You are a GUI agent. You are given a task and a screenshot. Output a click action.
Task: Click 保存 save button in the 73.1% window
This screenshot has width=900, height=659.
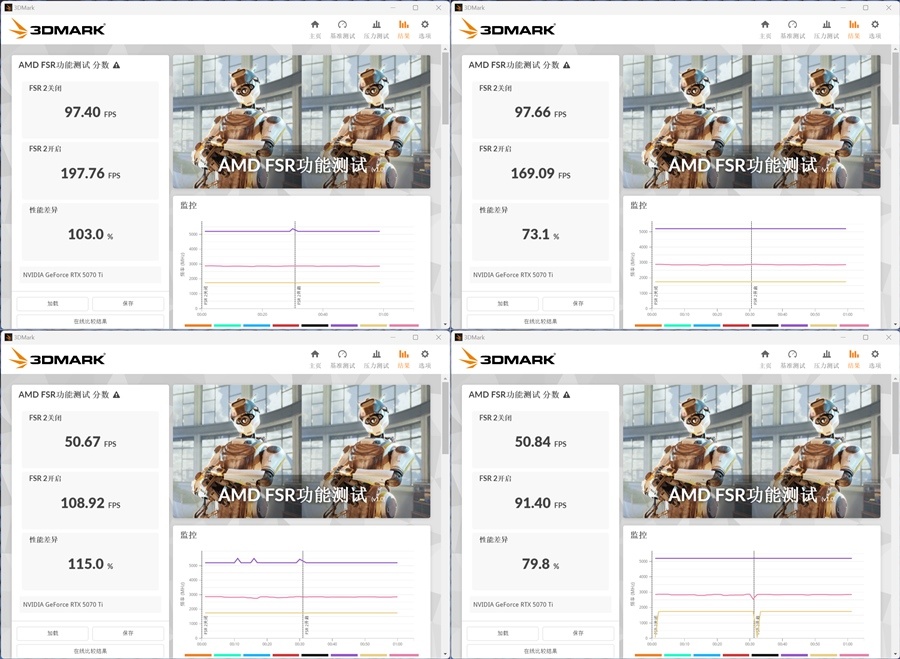pyautogui.click(x=578, y=303)
